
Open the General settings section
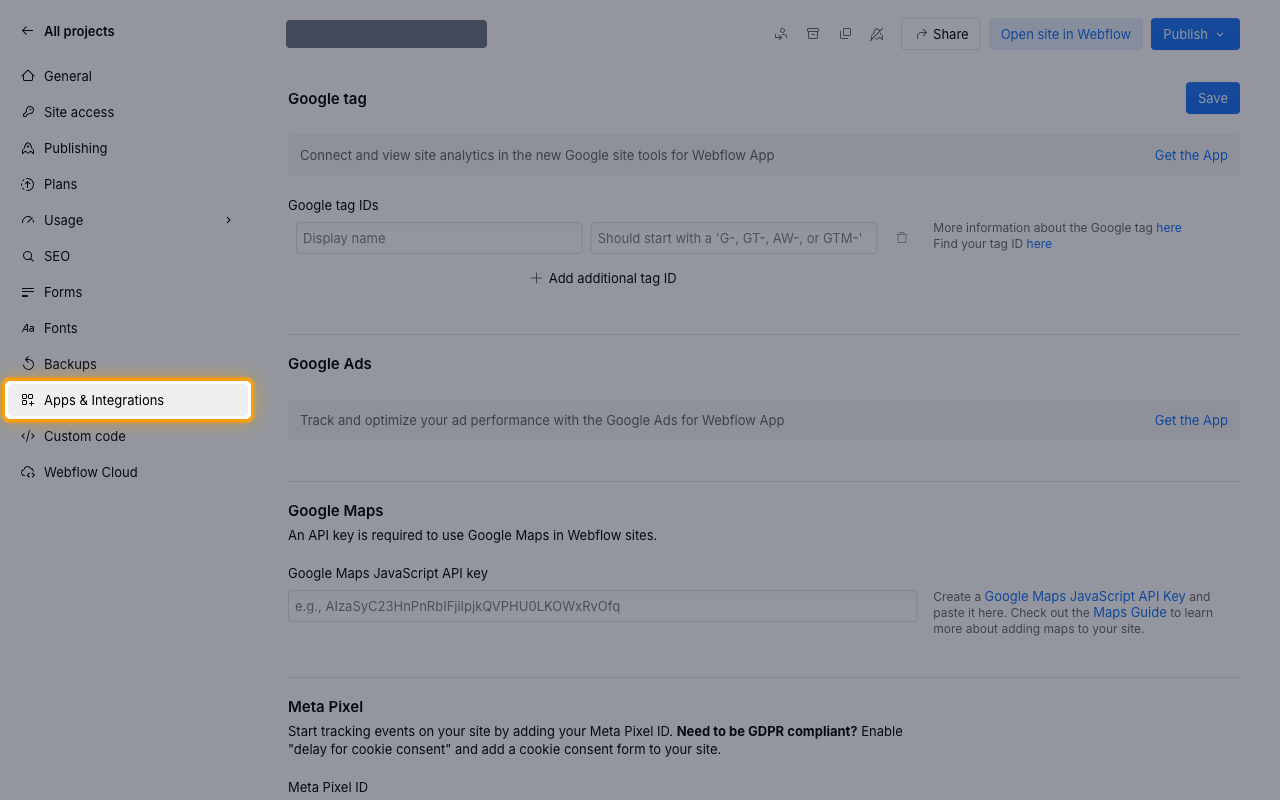click(128, 76)
